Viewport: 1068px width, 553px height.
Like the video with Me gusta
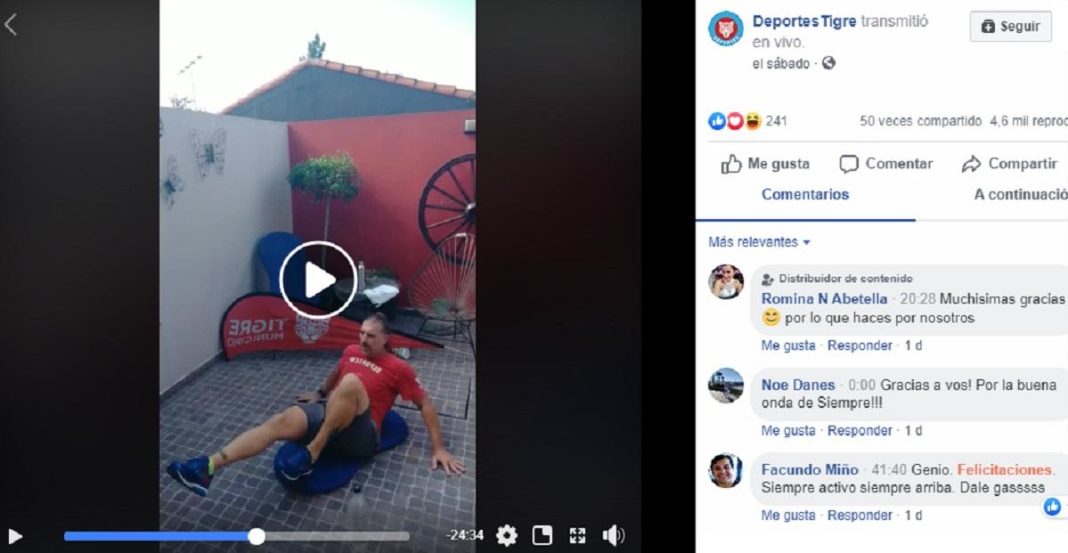coord(766,163)
